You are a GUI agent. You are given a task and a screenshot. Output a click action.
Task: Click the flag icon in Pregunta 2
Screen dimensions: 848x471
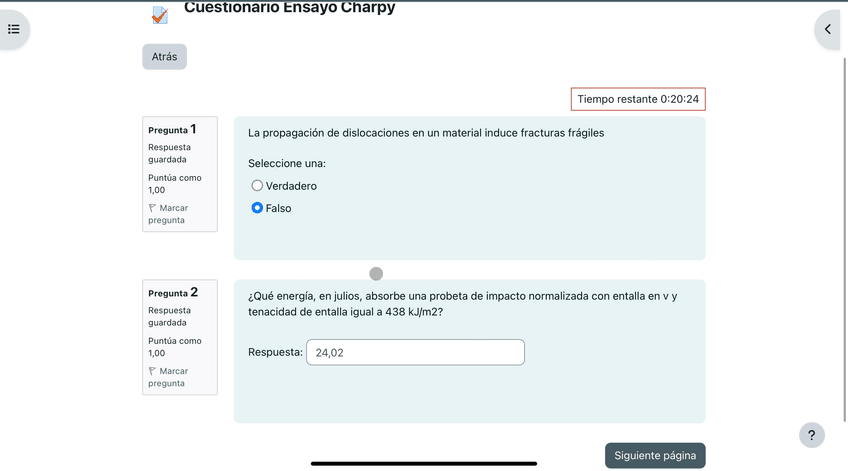click(153, 371)
